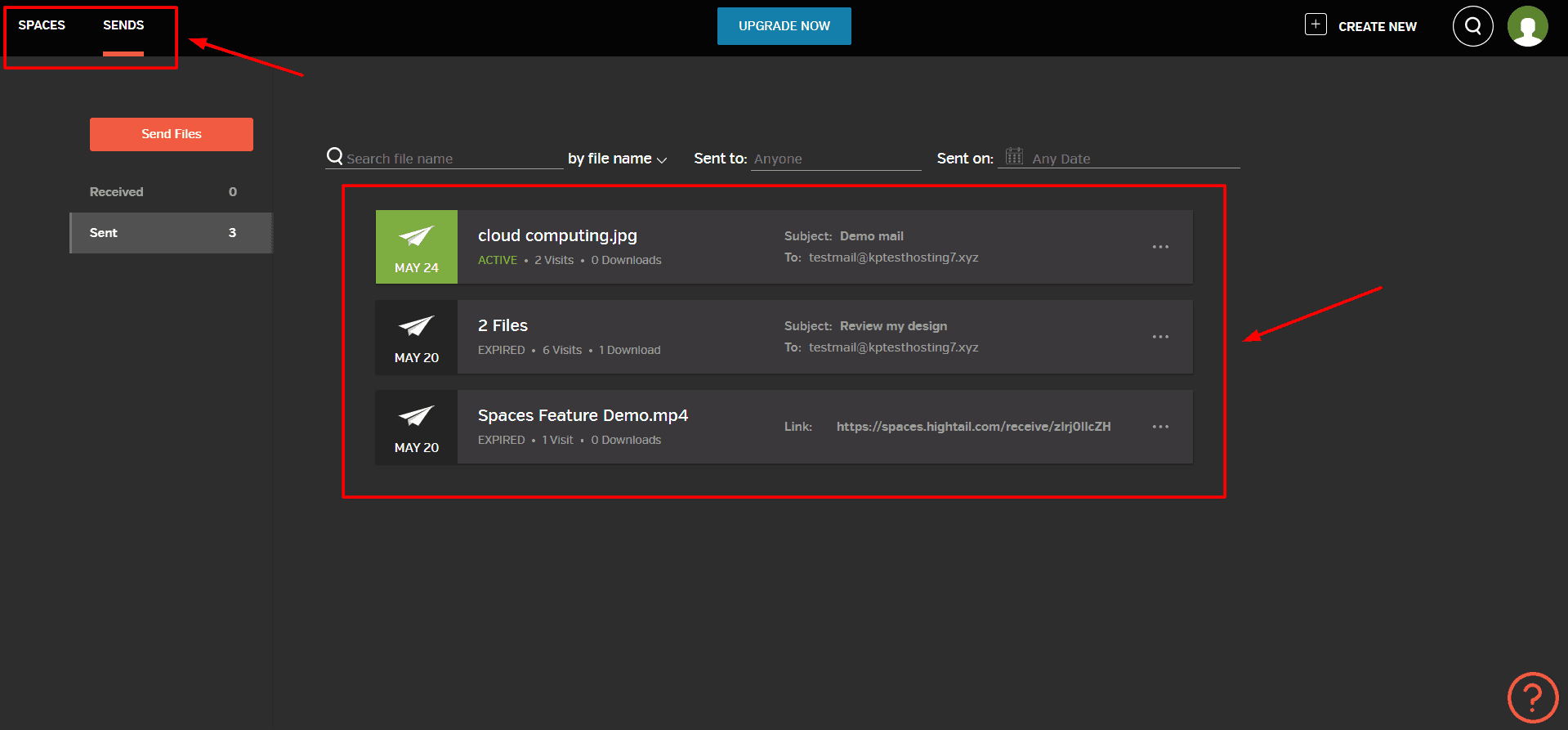Image resolution: width=1568 pixels, height=730 pixels.
Task: Click the plus icon beside Create New
Action: [1316, 25]
